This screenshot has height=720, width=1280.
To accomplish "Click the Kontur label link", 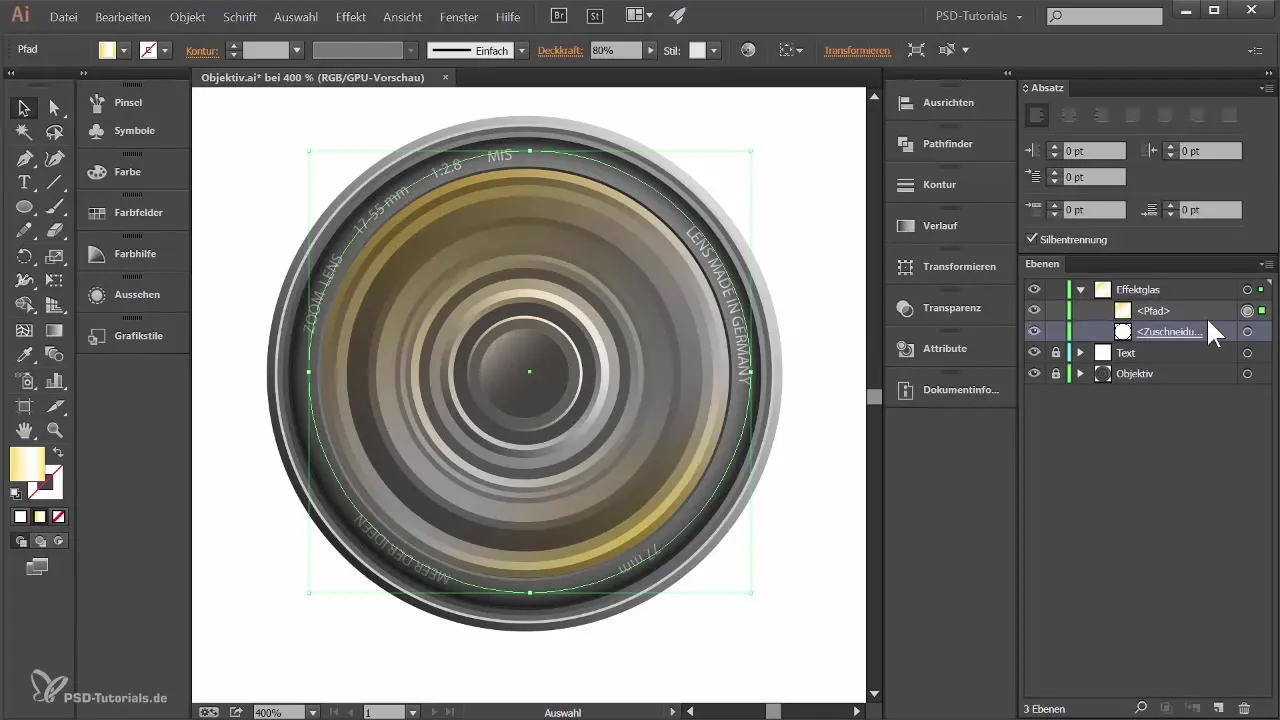I will pos(202,50).
